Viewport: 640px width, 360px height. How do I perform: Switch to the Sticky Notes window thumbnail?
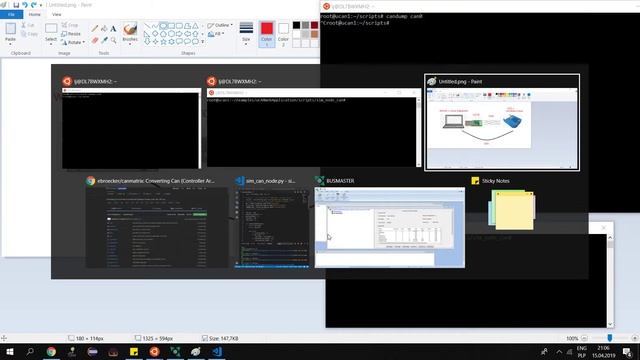coord(512,205)
